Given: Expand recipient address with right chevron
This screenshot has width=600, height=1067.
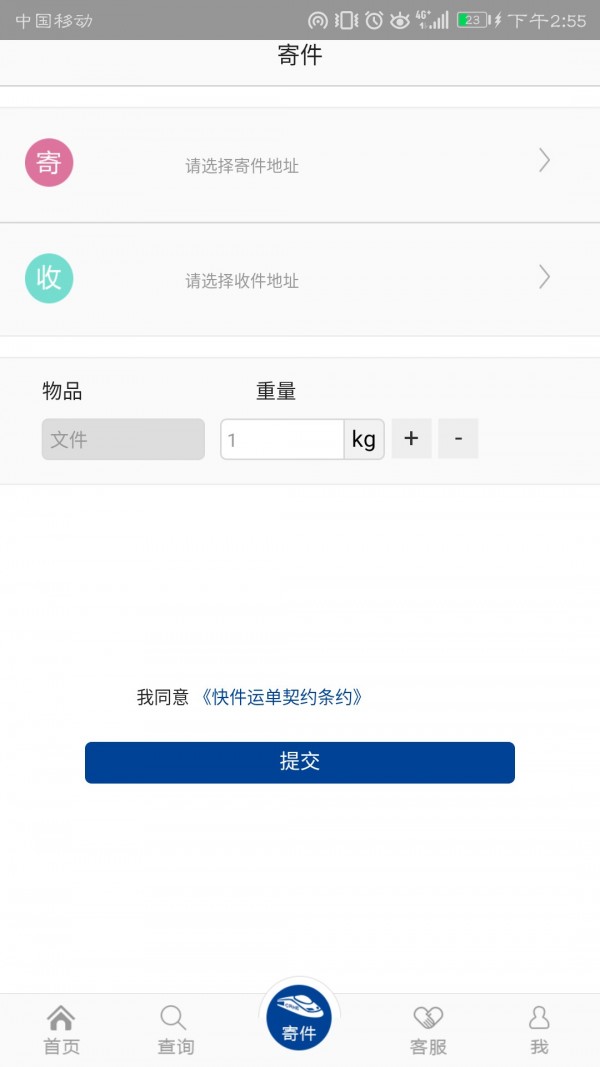Looking at the screenshot, I should tap(544, 278).
